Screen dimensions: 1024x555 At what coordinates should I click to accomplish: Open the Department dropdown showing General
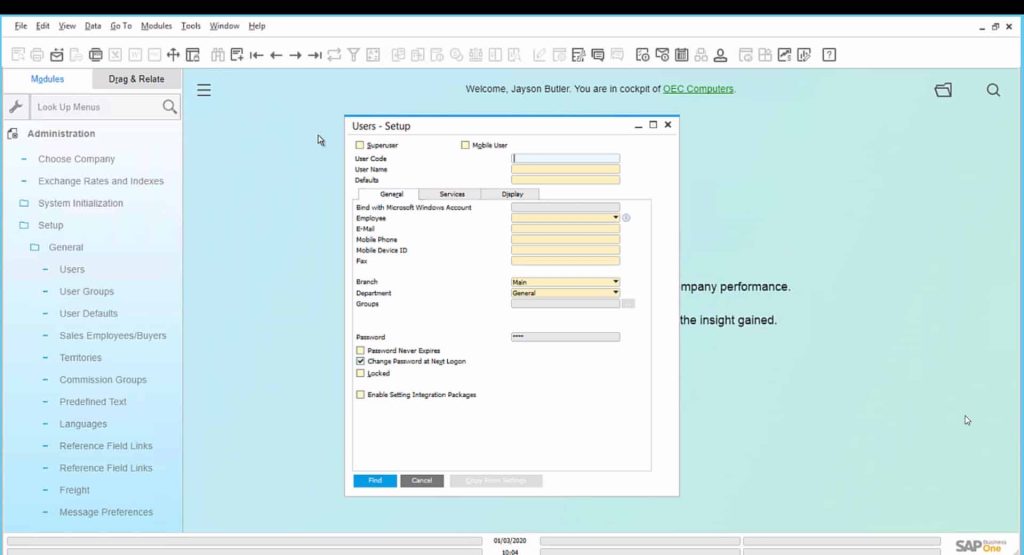click(x=615, y=293)
